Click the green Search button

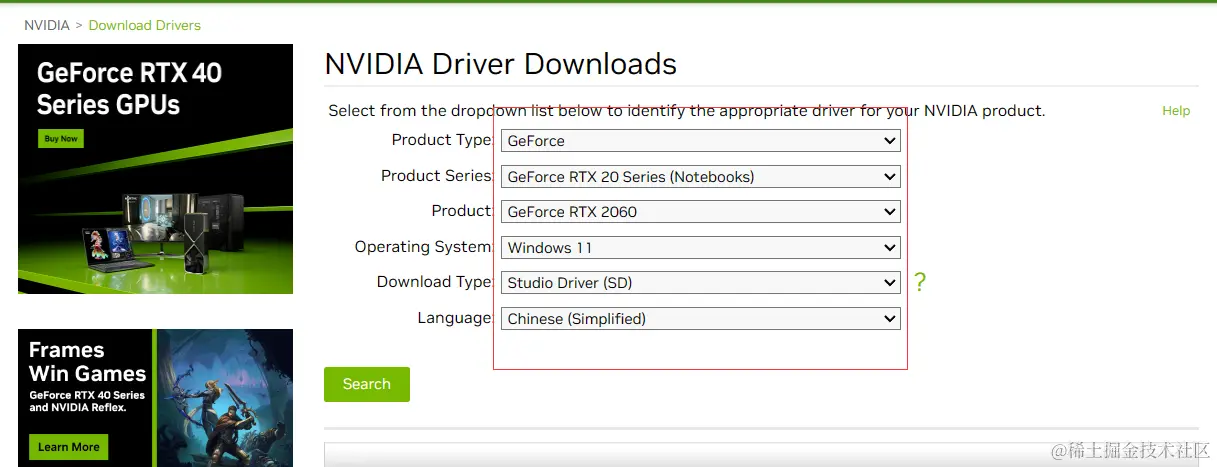click(367, 384)
